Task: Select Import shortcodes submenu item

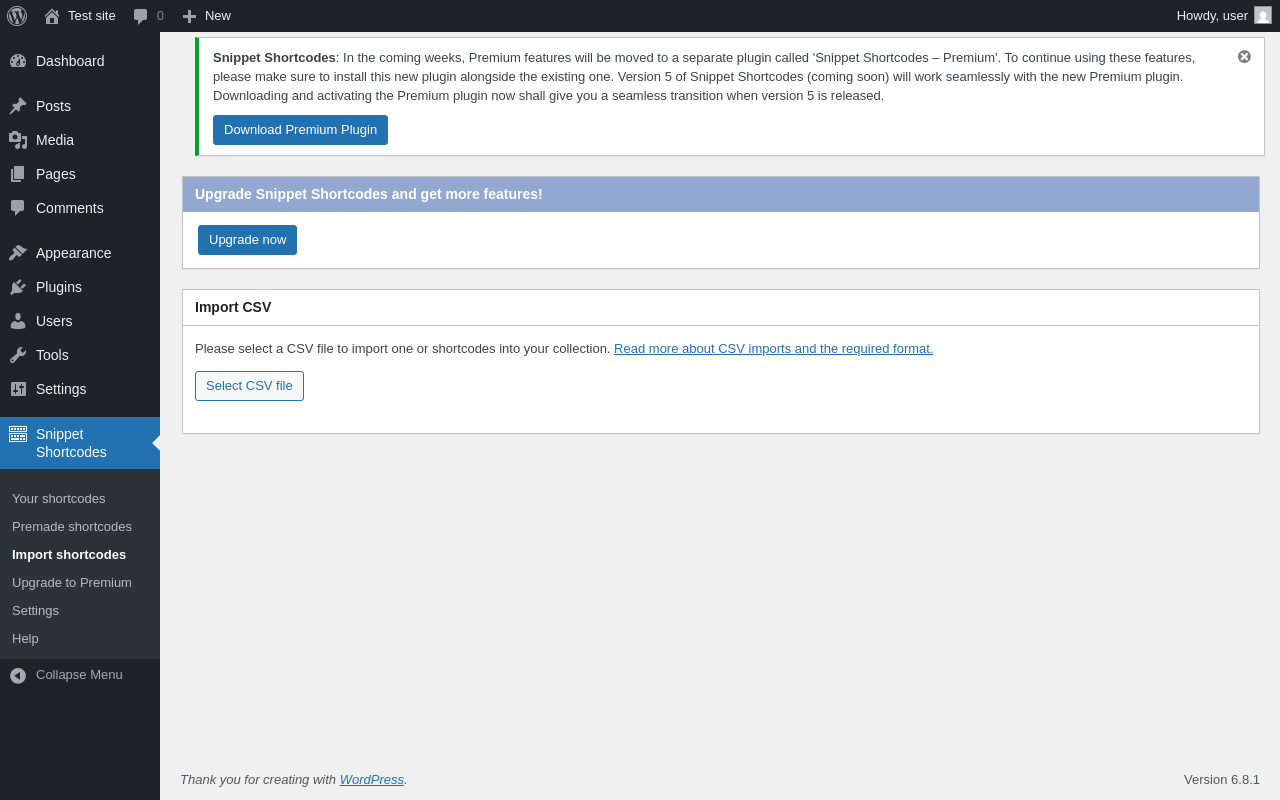Action: point(69,555)
